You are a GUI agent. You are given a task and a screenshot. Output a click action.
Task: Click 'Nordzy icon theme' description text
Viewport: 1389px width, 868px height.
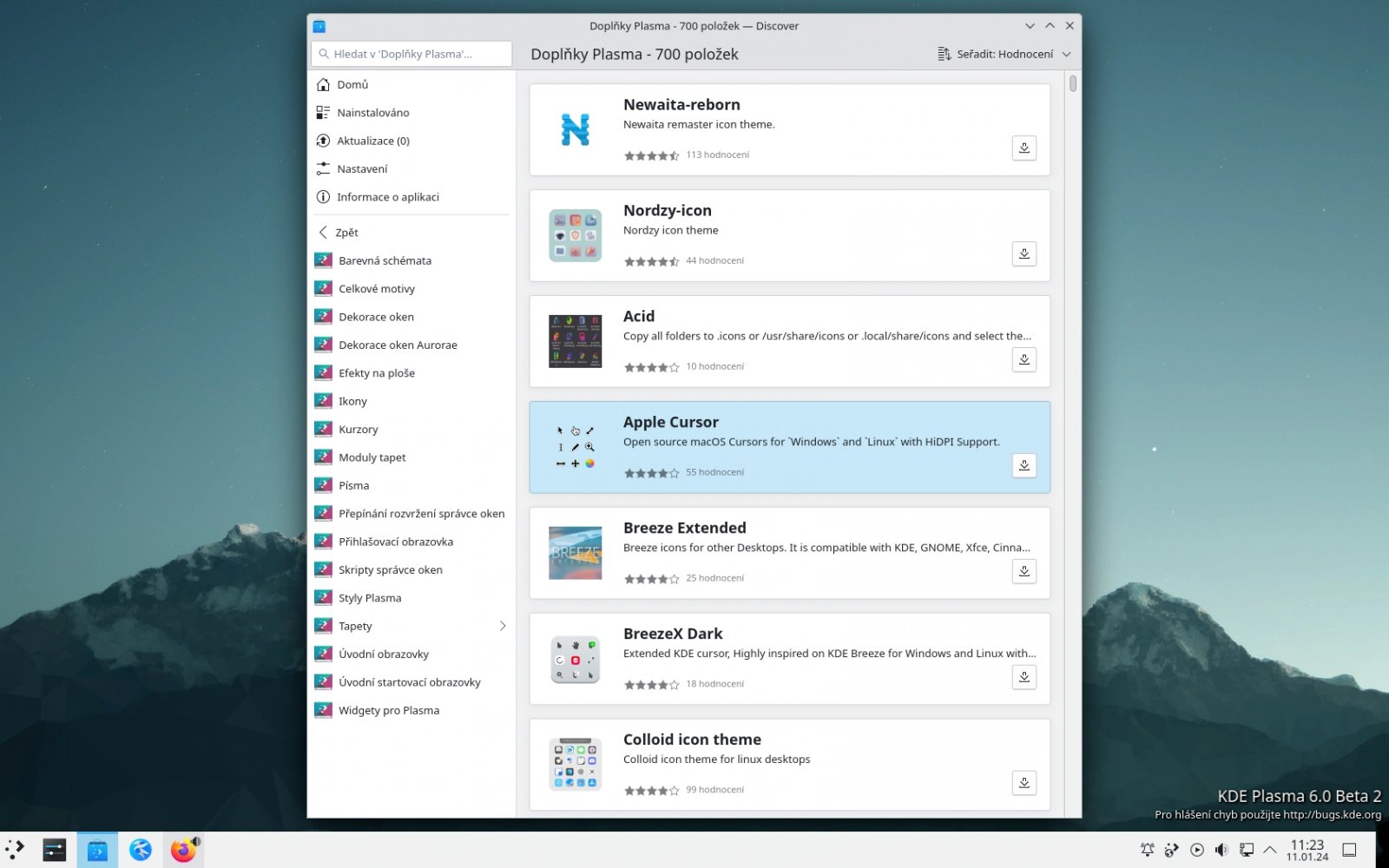point(671,231)
